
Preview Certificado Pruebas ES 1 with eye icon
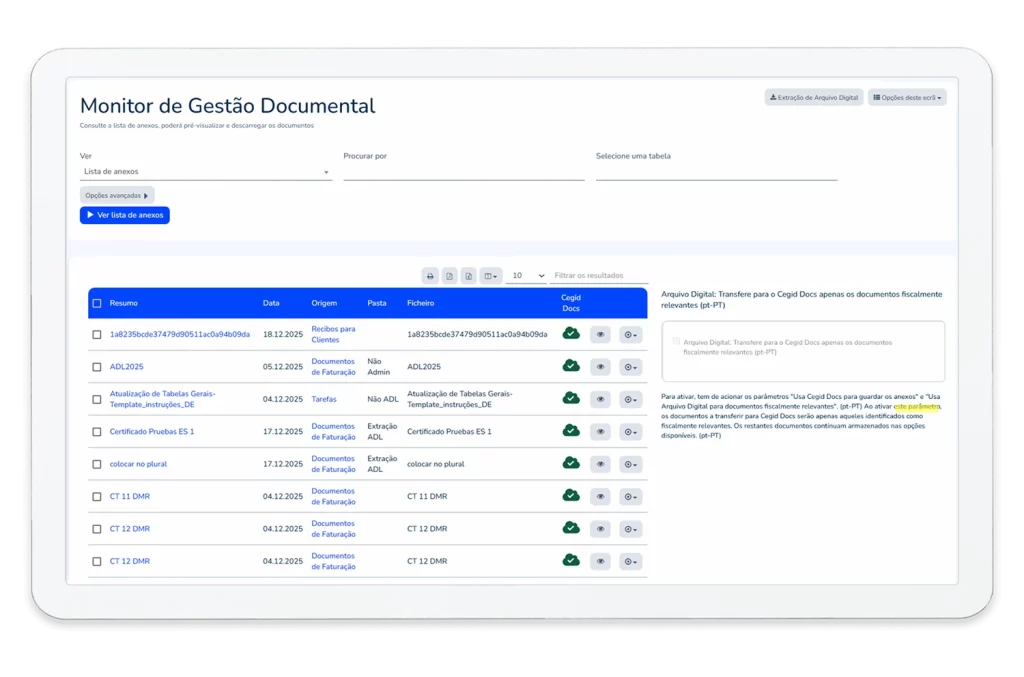coord(600,432)
